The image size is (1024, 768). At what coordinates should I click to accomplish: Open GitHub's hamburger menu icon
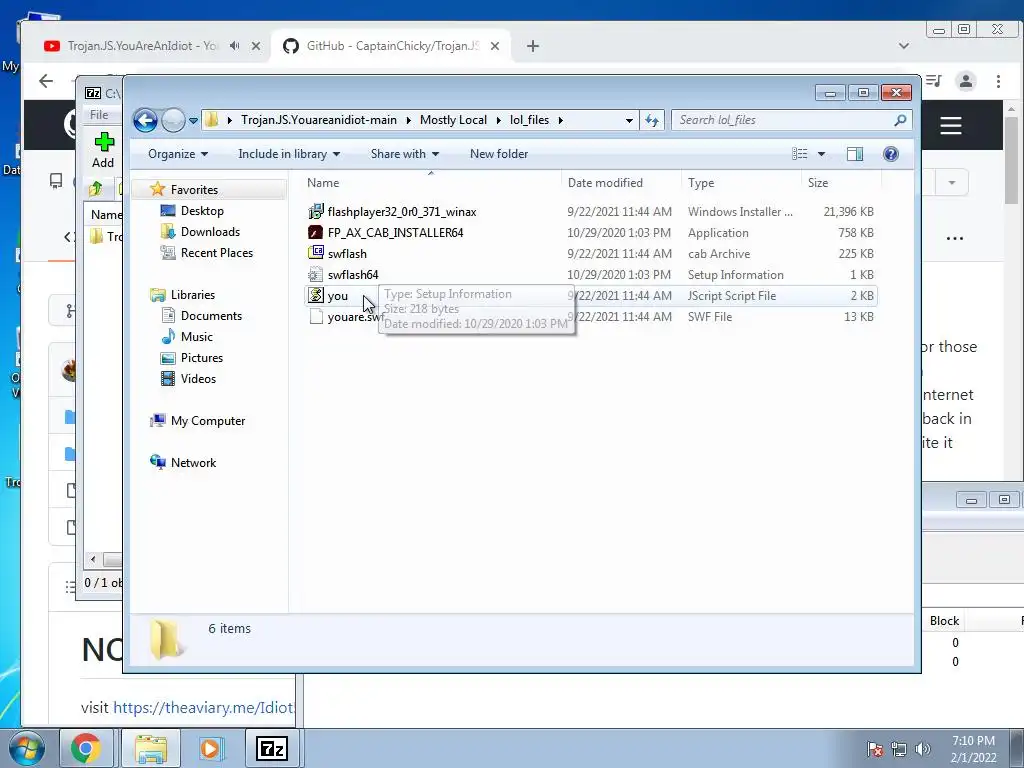[951, 125]
